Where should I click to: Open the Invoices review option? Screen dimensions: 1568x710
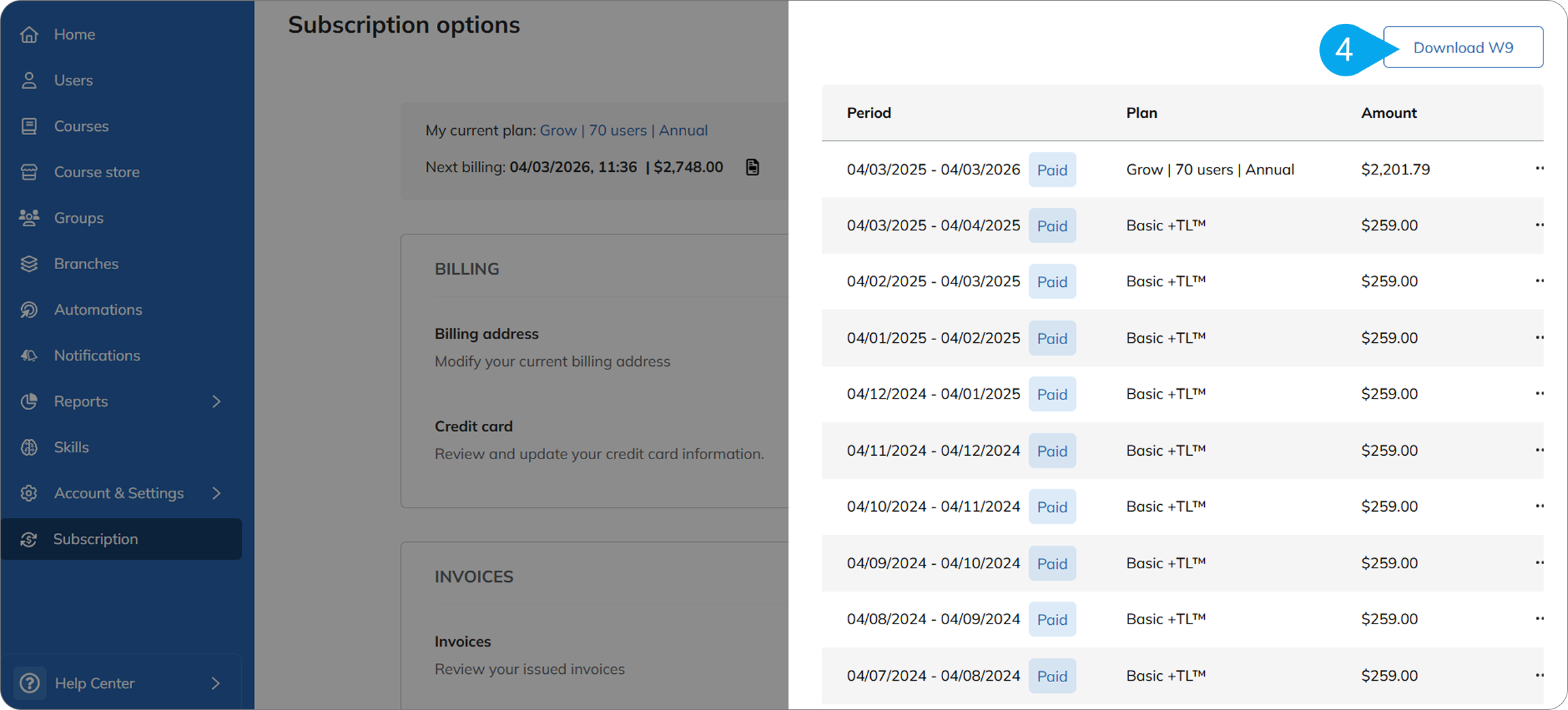tap(463, 642)
